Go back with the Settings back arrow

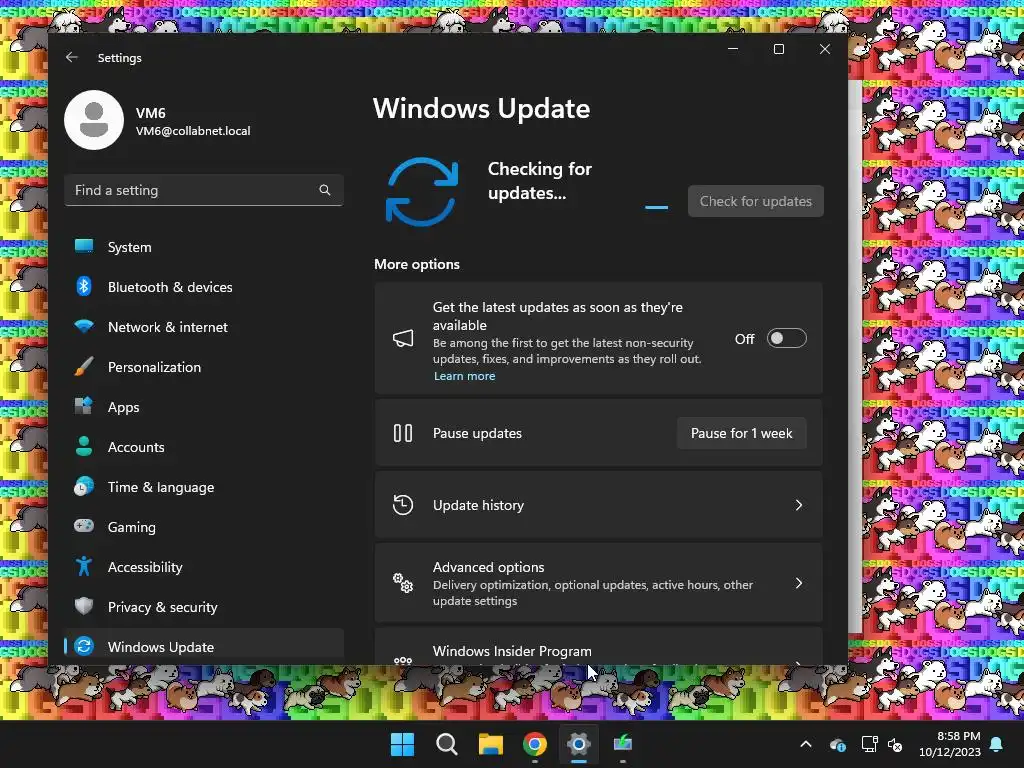coord(72,57)
